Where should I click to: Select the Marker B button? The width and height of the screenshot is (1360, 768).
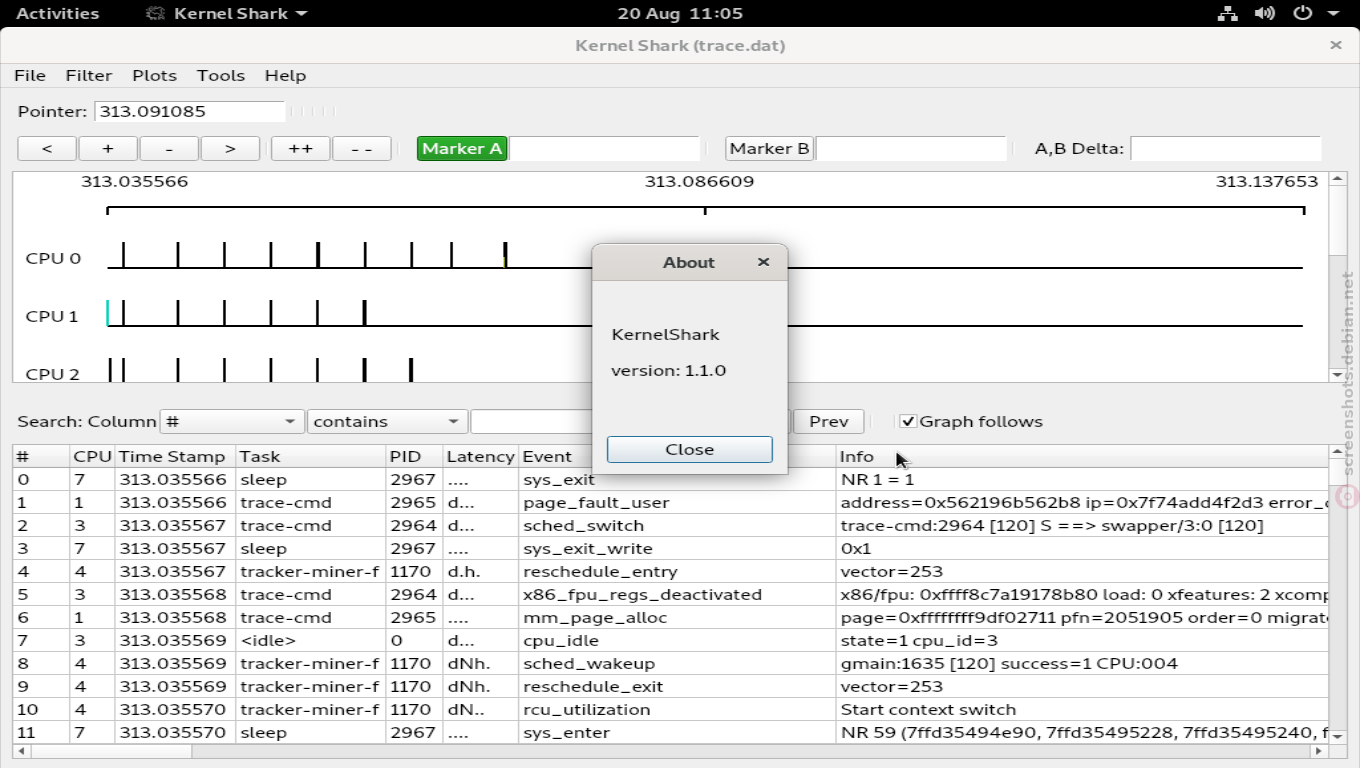pyautogui.click(x=769, y=148)
